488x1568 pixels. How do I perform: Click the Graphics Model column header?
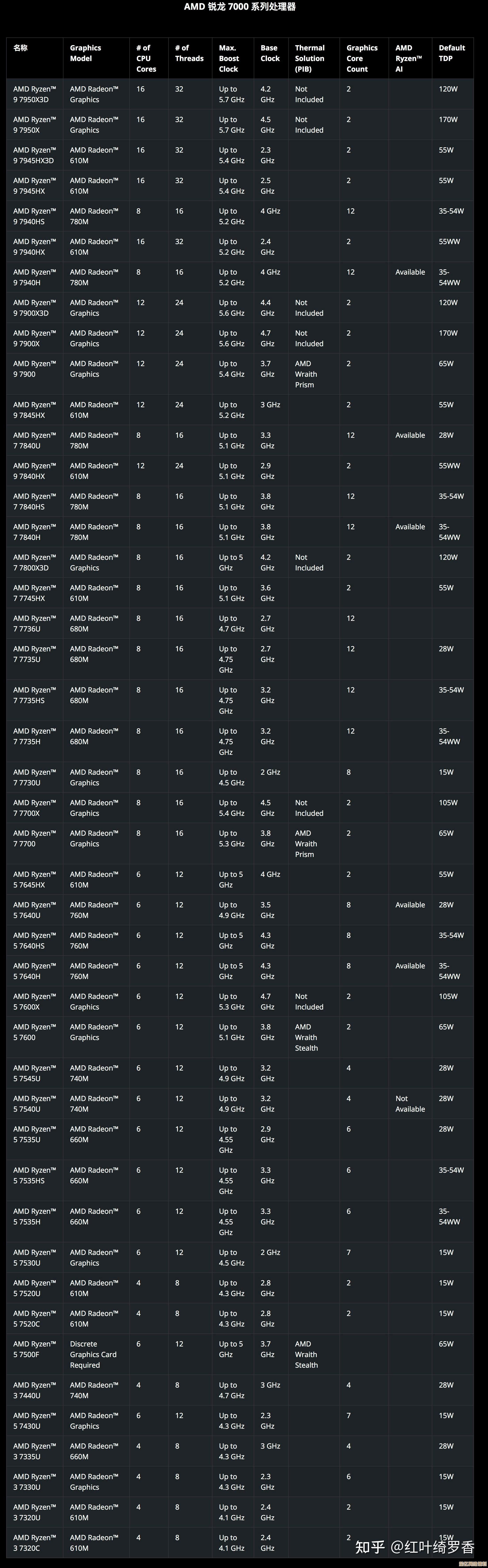coord(85,53)
